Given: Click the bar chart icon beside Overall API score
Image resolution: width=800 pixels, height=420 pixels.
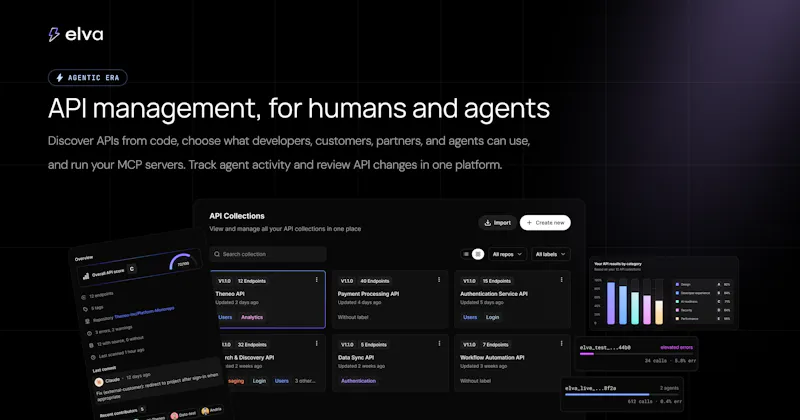Looking at the screenshot, I should pyautogui.click(x=86, y=276).
